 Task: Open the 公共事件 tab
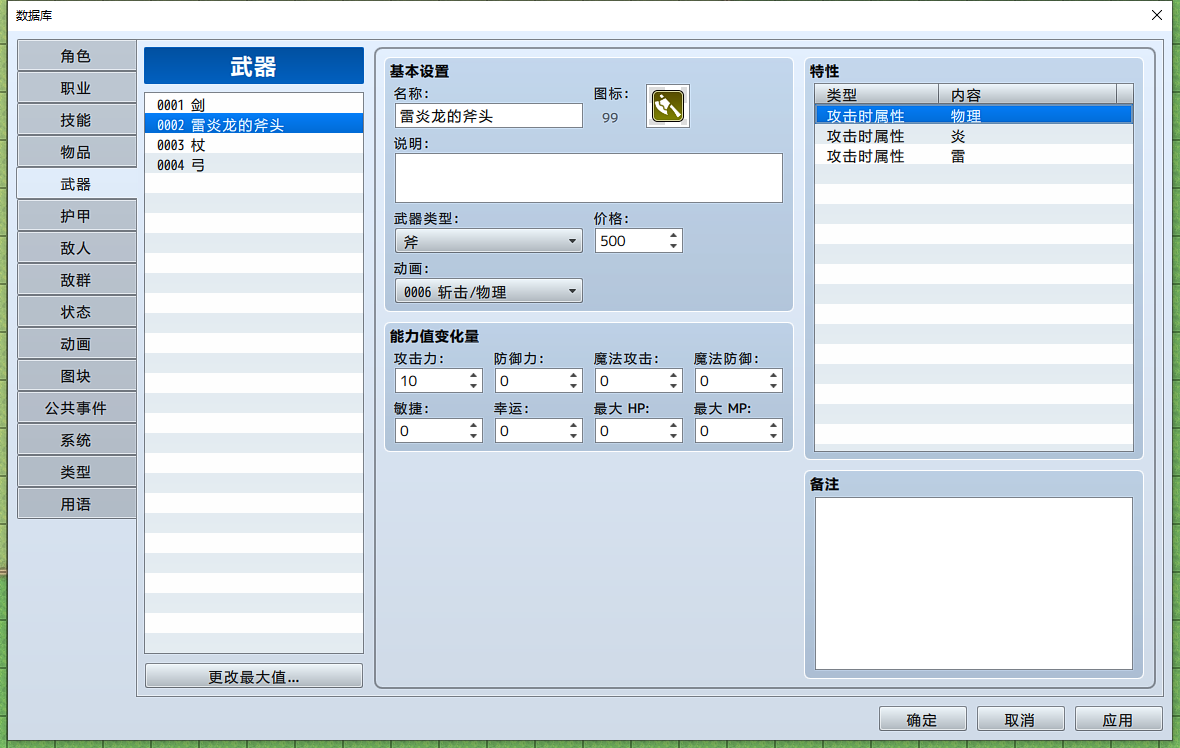(x=76, y=408)
